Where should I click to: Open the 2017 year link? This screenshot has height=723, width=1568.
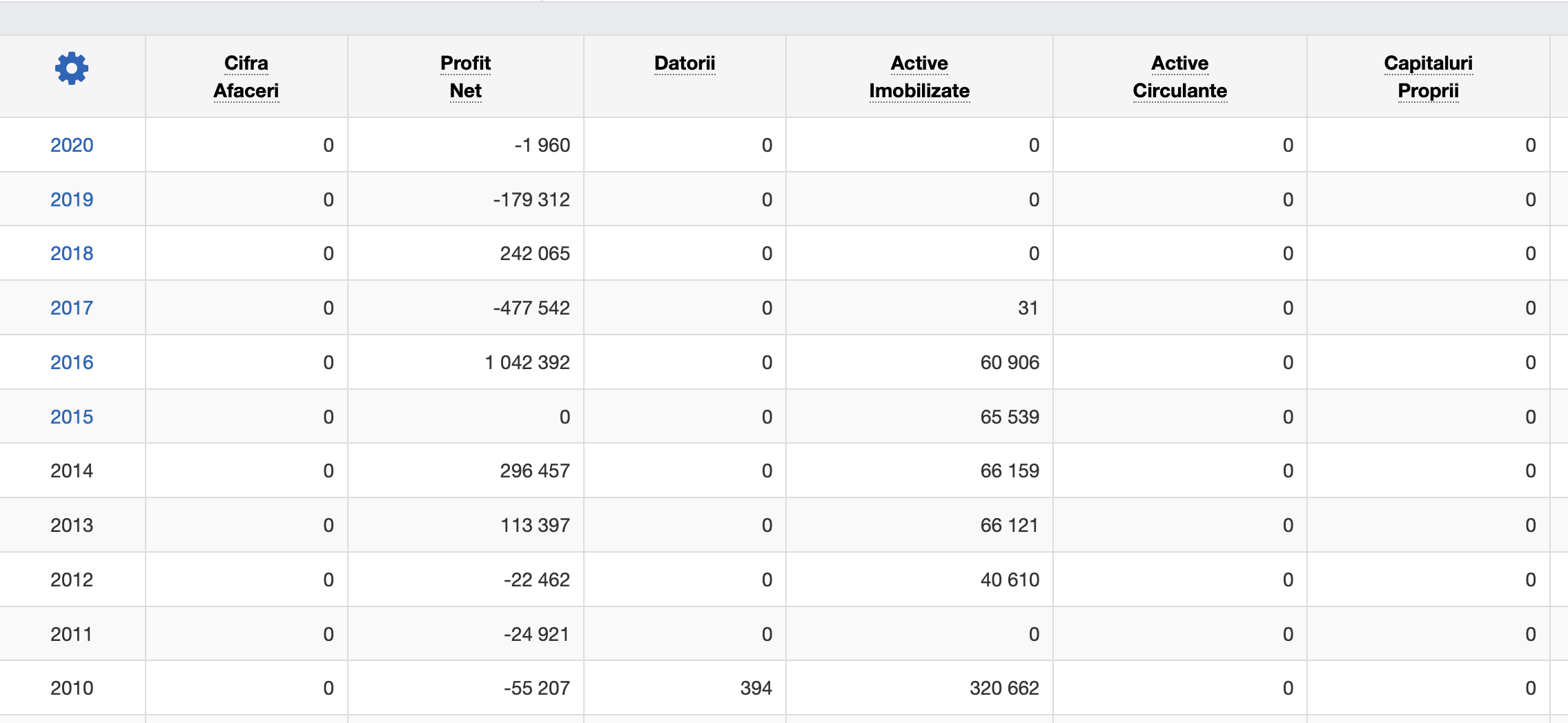(72, 308)
